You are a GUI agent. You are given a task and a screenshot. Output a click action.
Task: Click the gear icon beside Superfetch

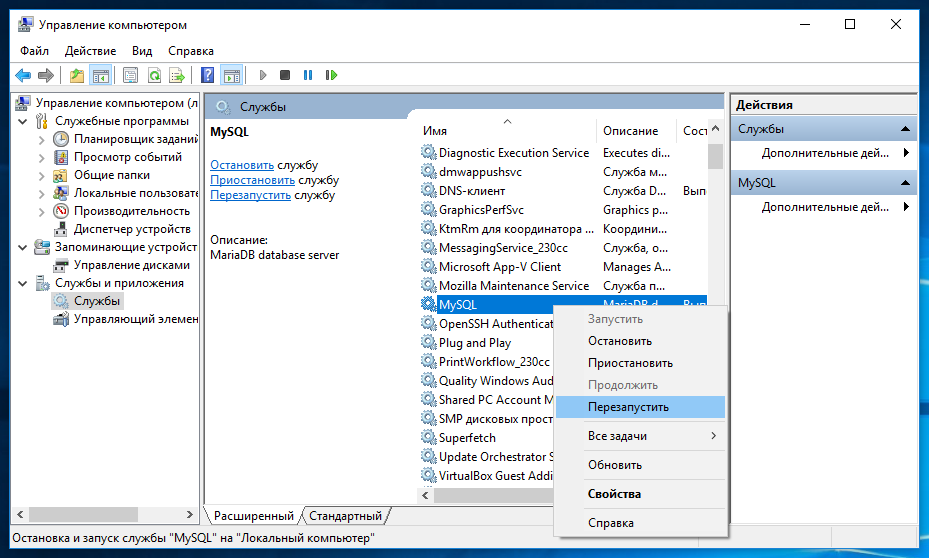coord(428,437)
